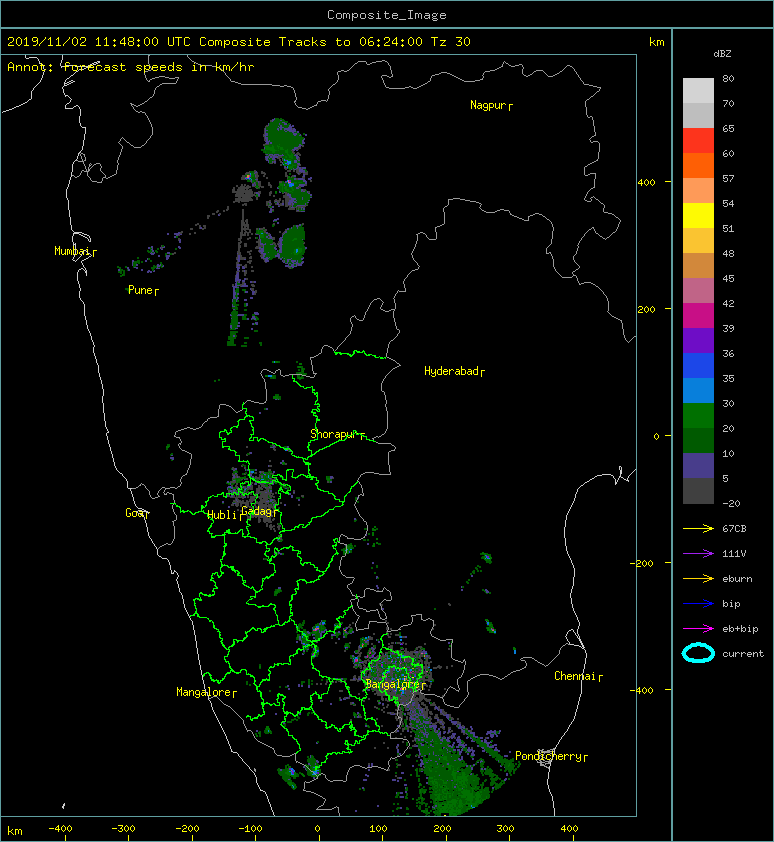774x842 pixels.
Task: Pick the bright yellow 51-54 dBZ band
Action: click(x=698, y=216)
